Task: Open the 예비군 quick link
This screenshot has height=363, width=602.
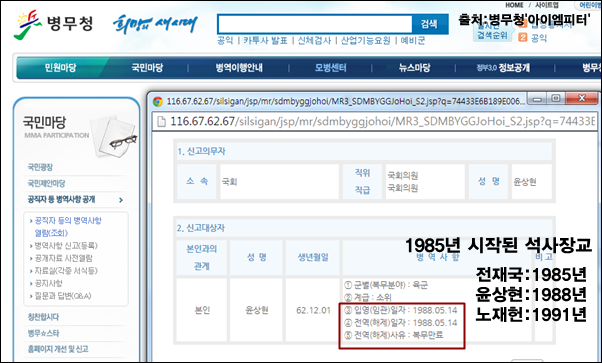Action: (x=413, y=41)
